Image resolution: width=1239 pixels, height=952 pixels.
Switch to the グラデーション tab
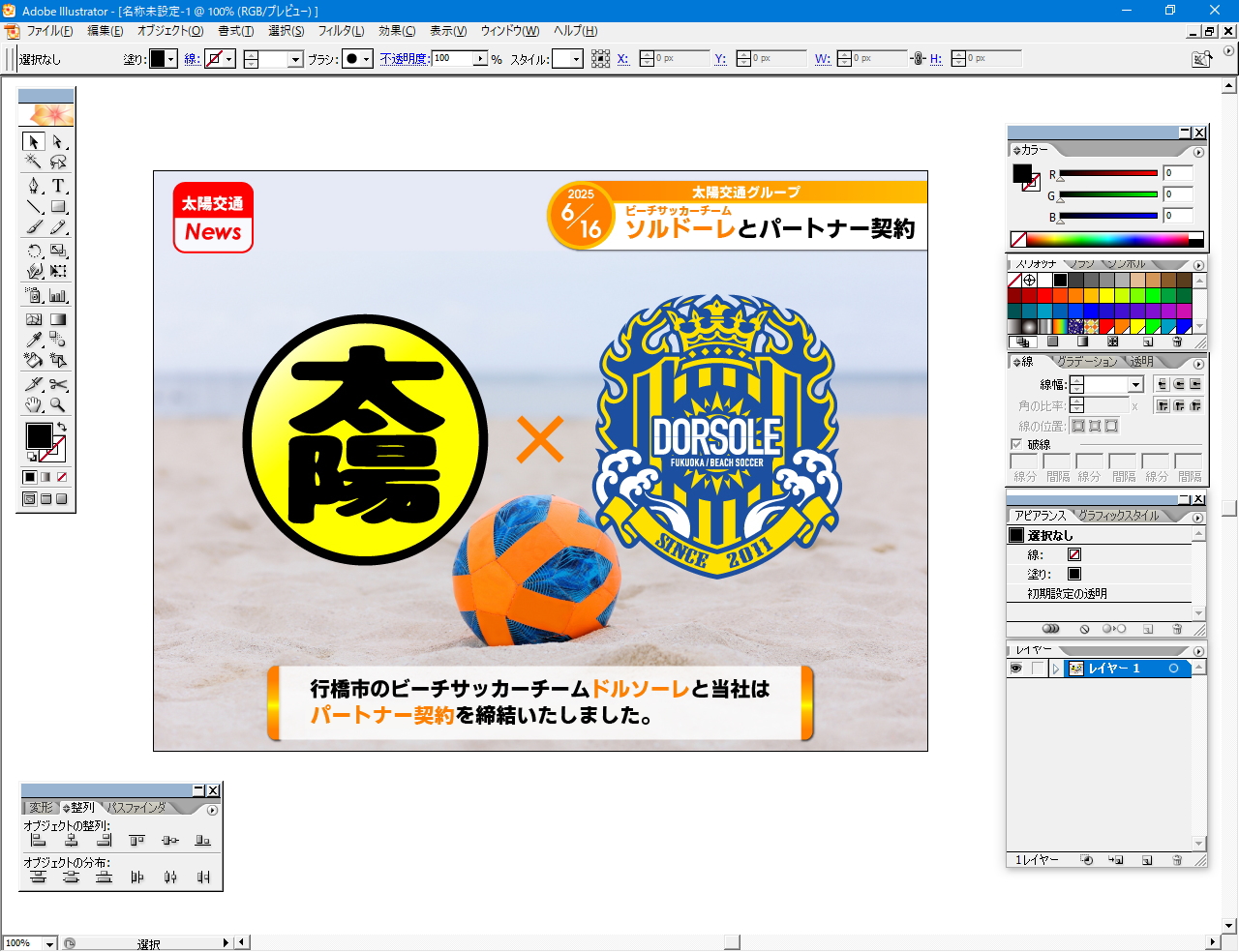tap(1087, 361)
